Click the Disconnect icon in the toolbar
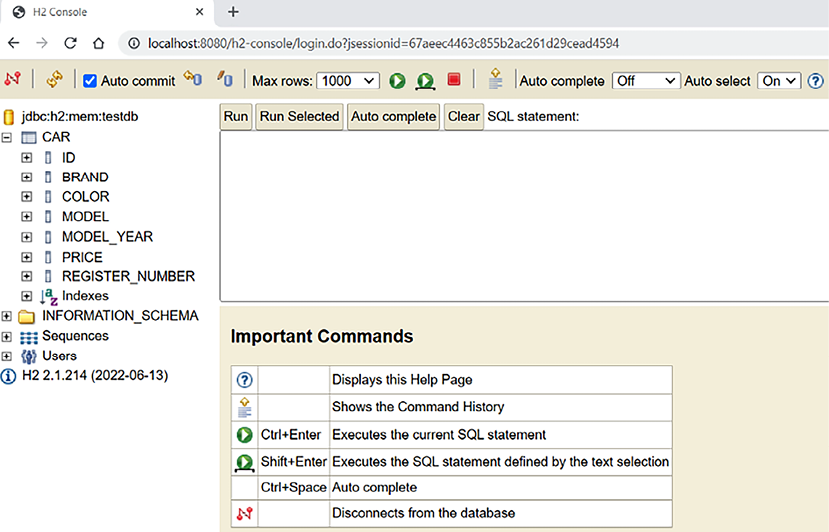 (x=13, y=80)
